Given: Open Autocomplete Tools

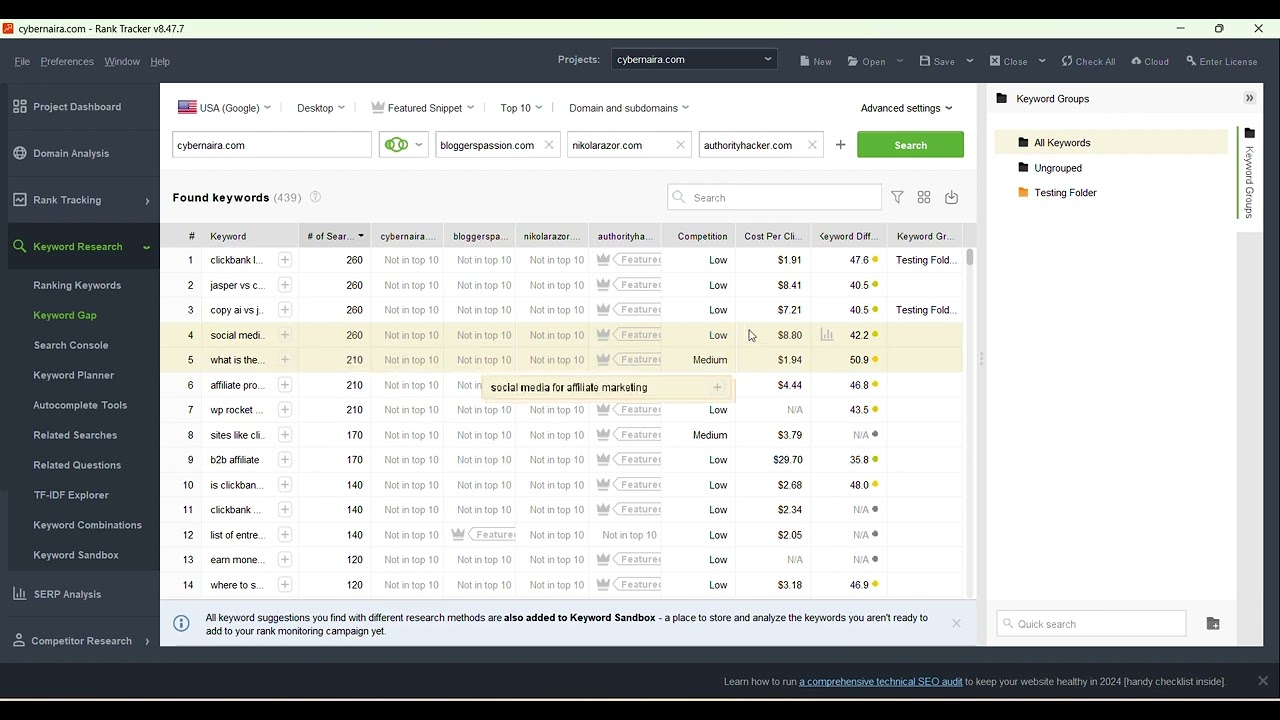Looking at the screenshot, I should [x=80, y=405].
